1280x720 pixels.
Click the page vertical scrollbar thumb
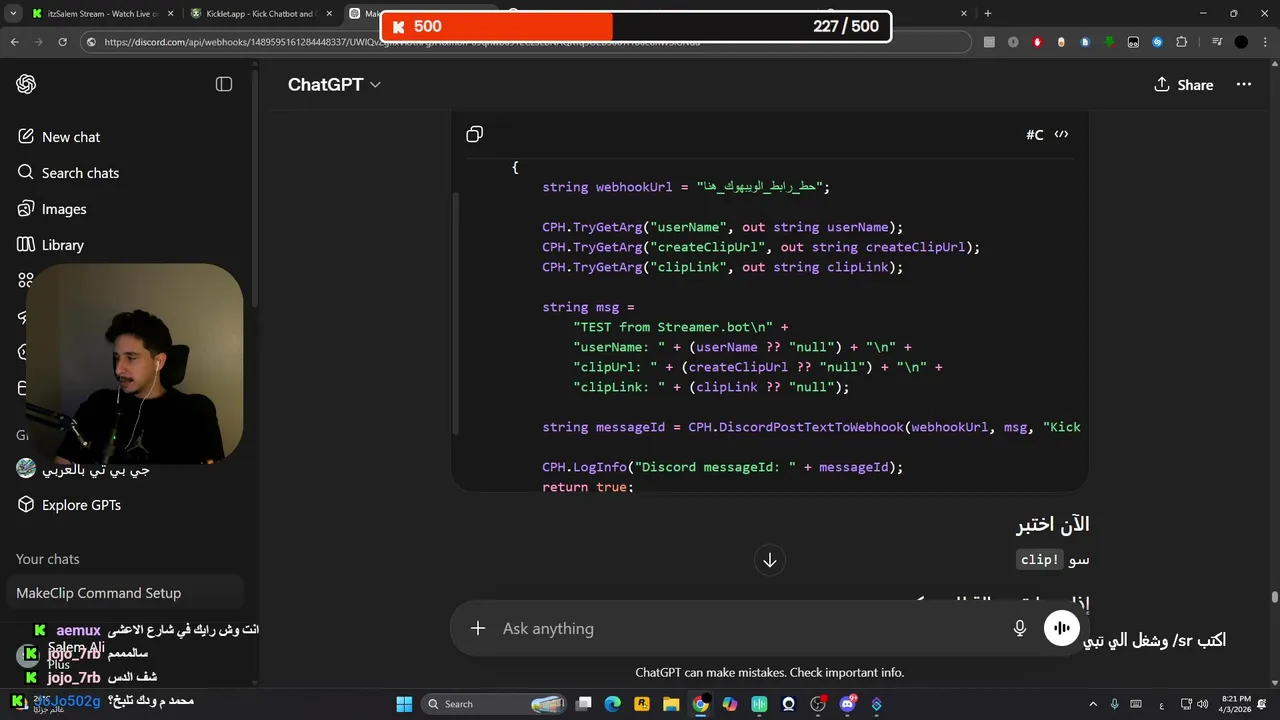pyautogui.click(x=1274, y=597)
